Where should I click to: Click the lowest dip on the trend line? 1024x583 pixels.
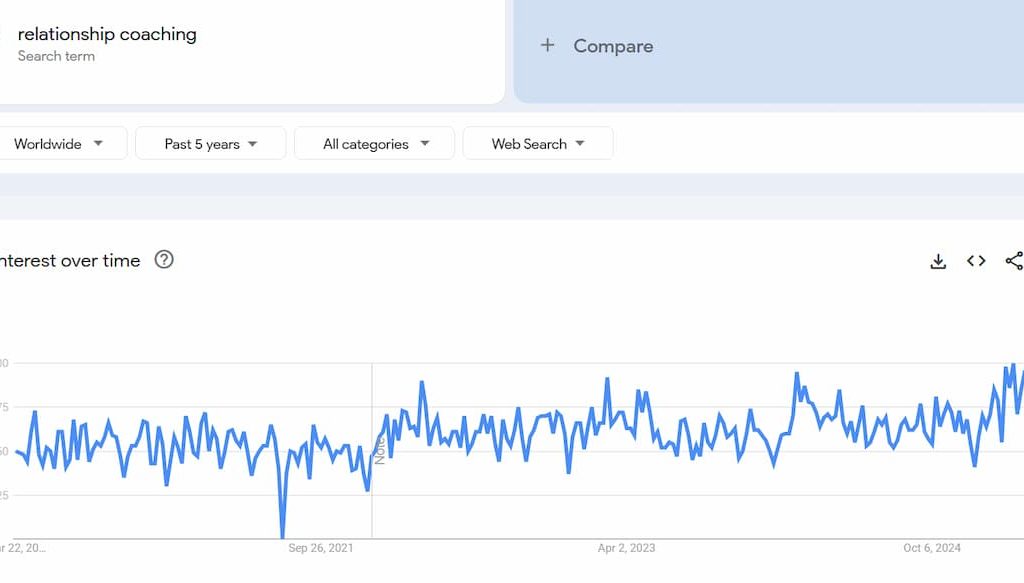tap(283, 536)
